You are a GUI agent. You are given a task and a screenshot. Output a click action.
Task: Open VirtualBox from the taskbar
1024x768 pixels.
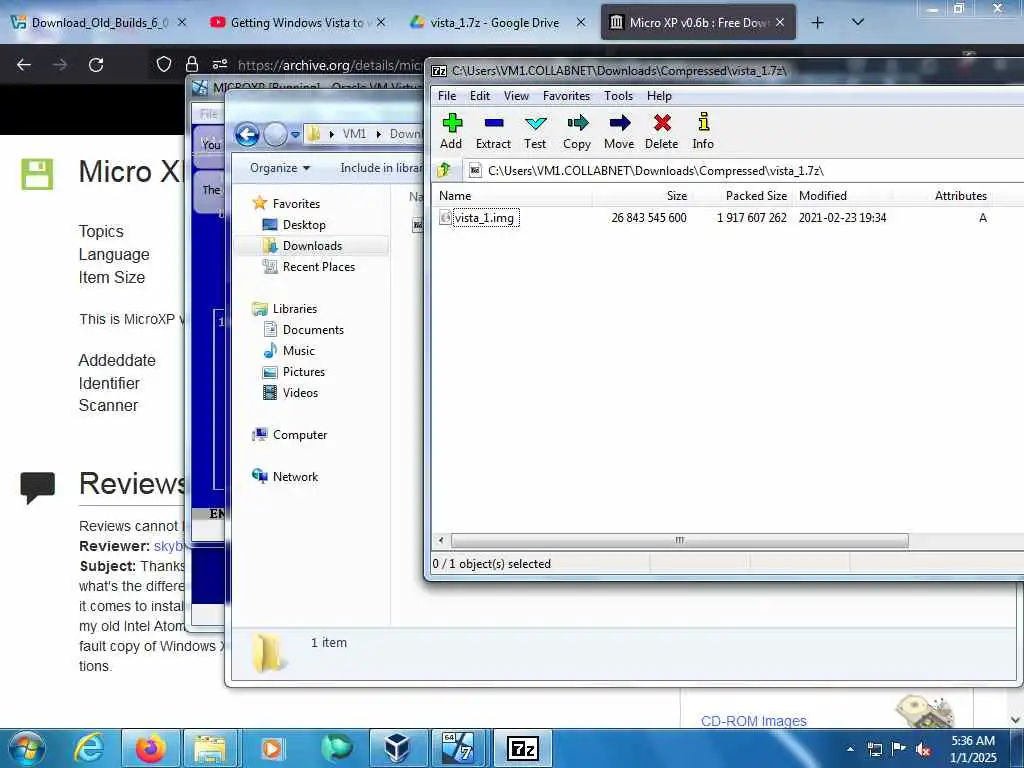pyautogui.click(x=397, y=748)
